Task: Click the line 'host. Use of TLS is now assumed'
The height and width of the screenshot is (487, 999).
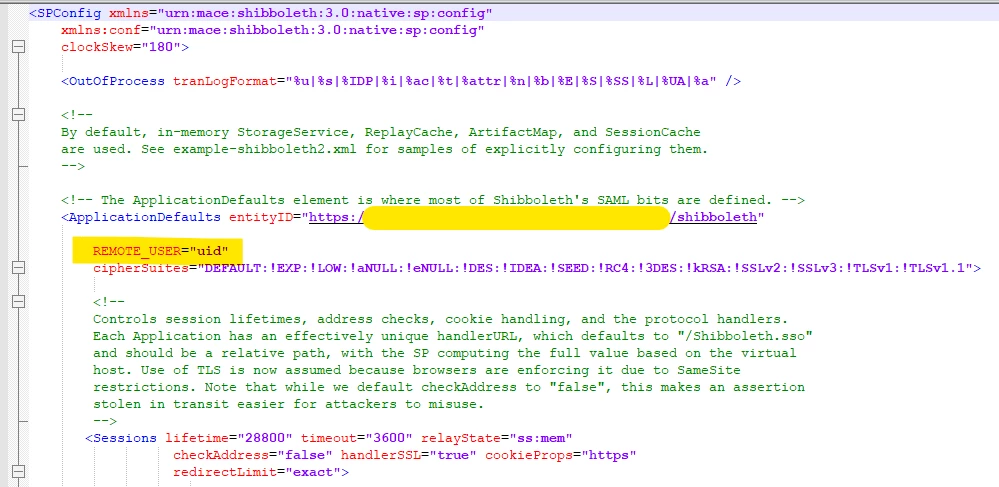Action: click(x=417, y=370)
